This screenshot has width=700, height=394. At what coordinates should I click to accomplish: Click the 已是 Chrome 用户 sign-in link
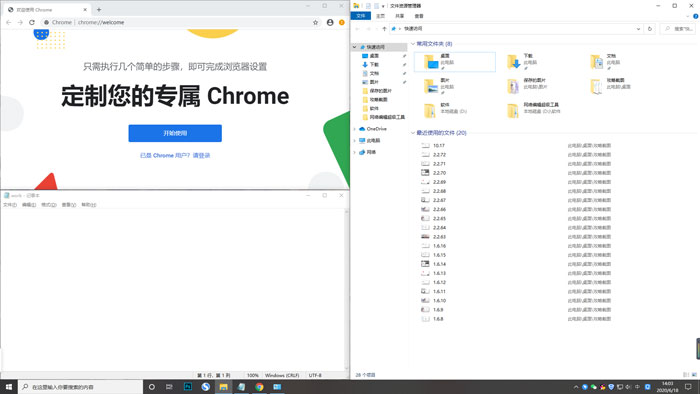click(x=175, y=155)
